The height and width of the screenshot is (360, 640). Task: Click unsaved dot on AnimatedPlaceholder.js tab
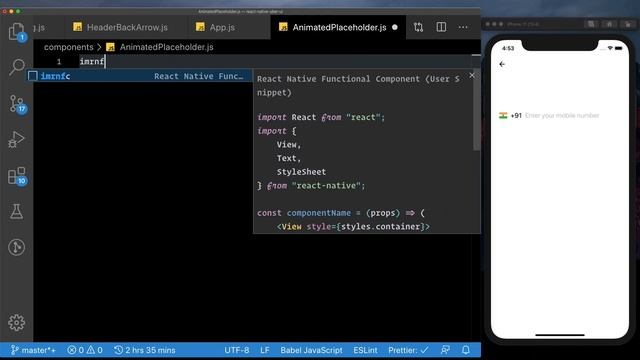tap(395, 27)
